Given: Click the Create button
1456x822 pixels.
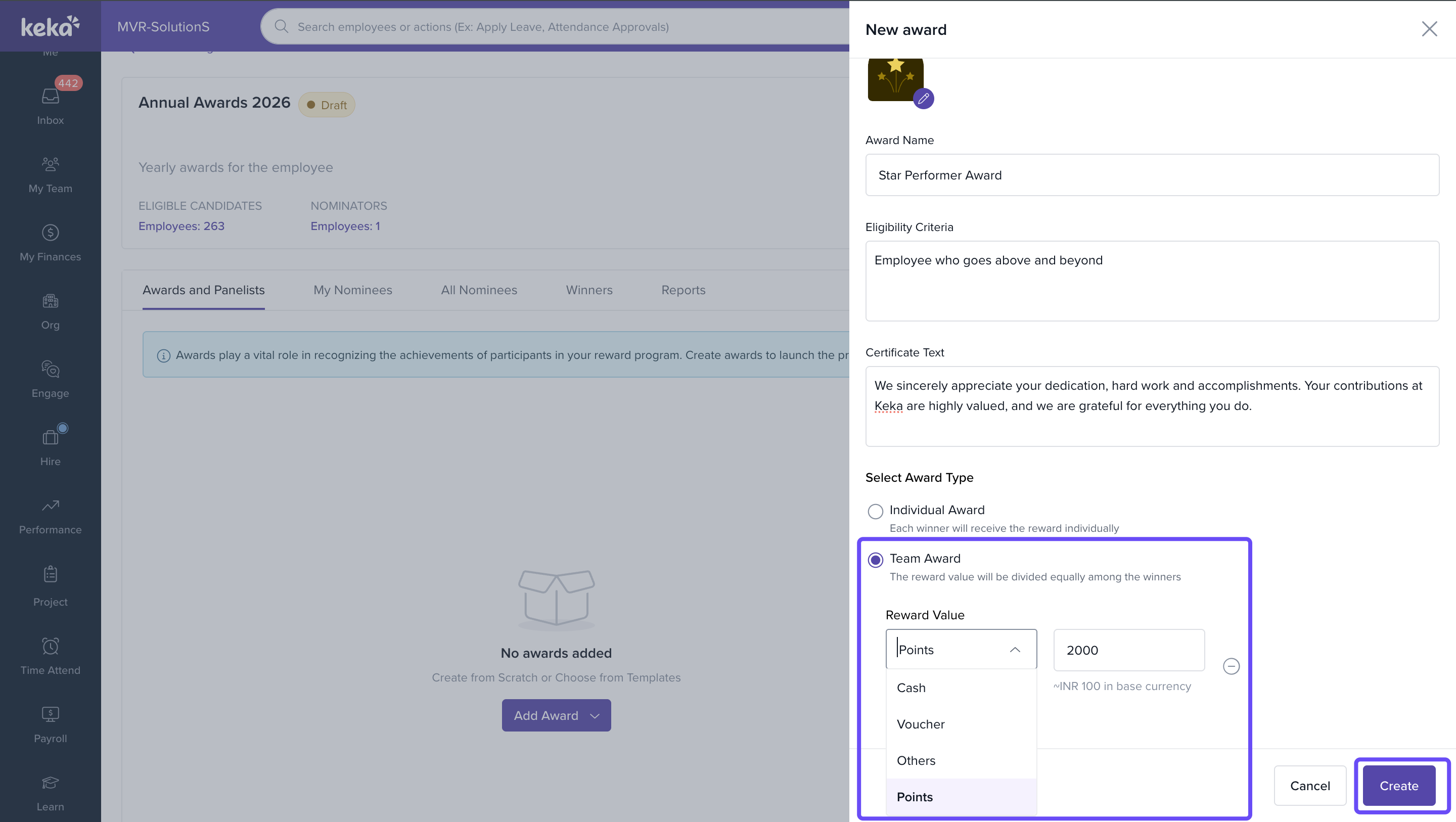Looking at the screenshot, I should (1398, 785).
